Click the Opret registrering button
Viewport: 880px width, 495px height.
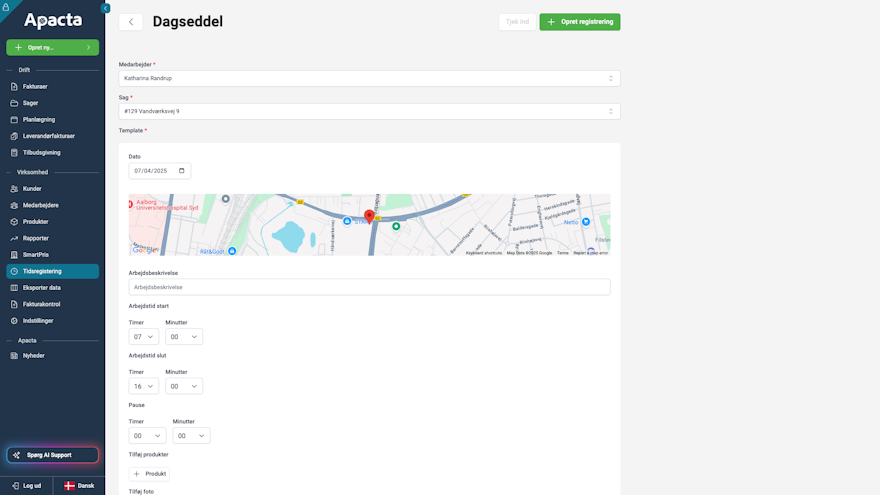pos(580,22)
